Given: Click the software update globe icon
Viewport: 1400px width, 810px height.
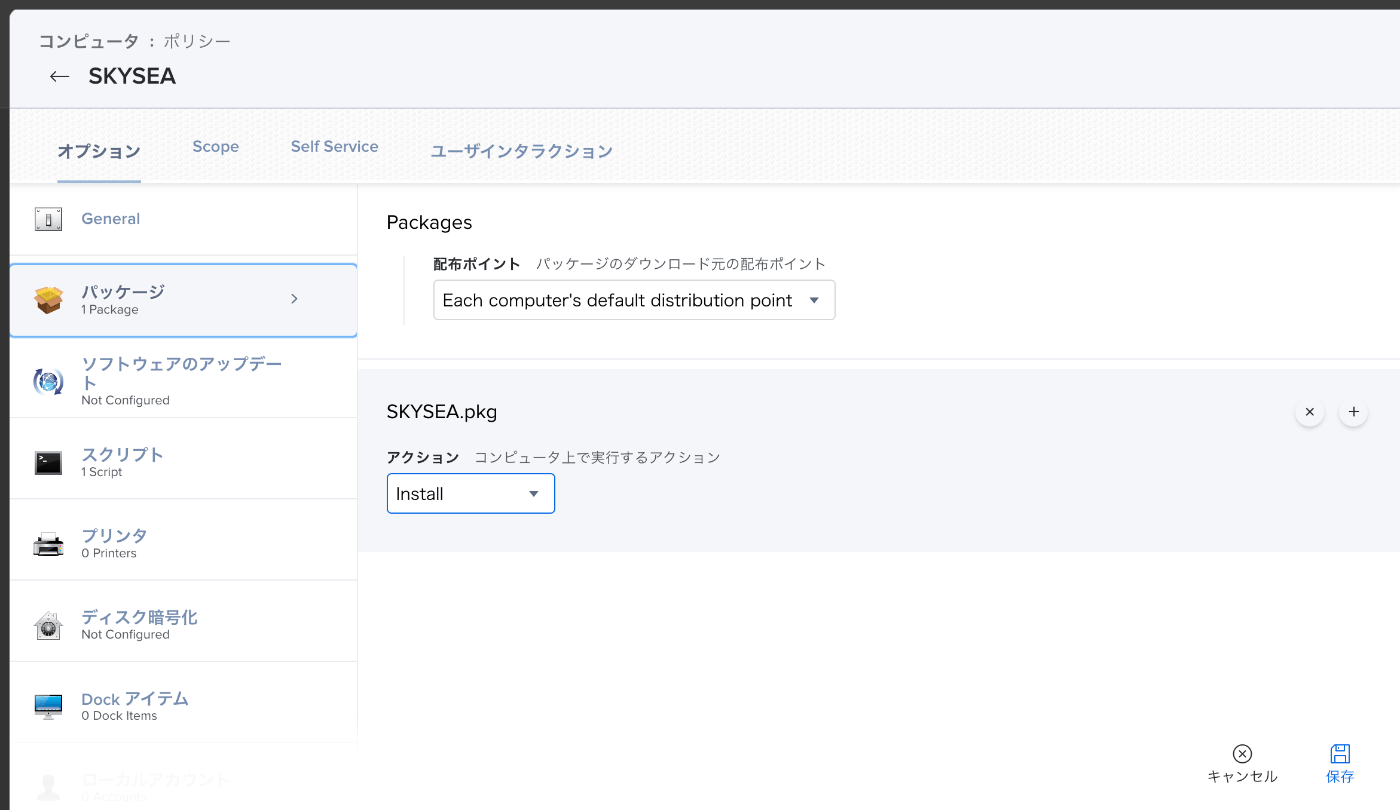Looking at the screenshot, I should pos(48,381).
